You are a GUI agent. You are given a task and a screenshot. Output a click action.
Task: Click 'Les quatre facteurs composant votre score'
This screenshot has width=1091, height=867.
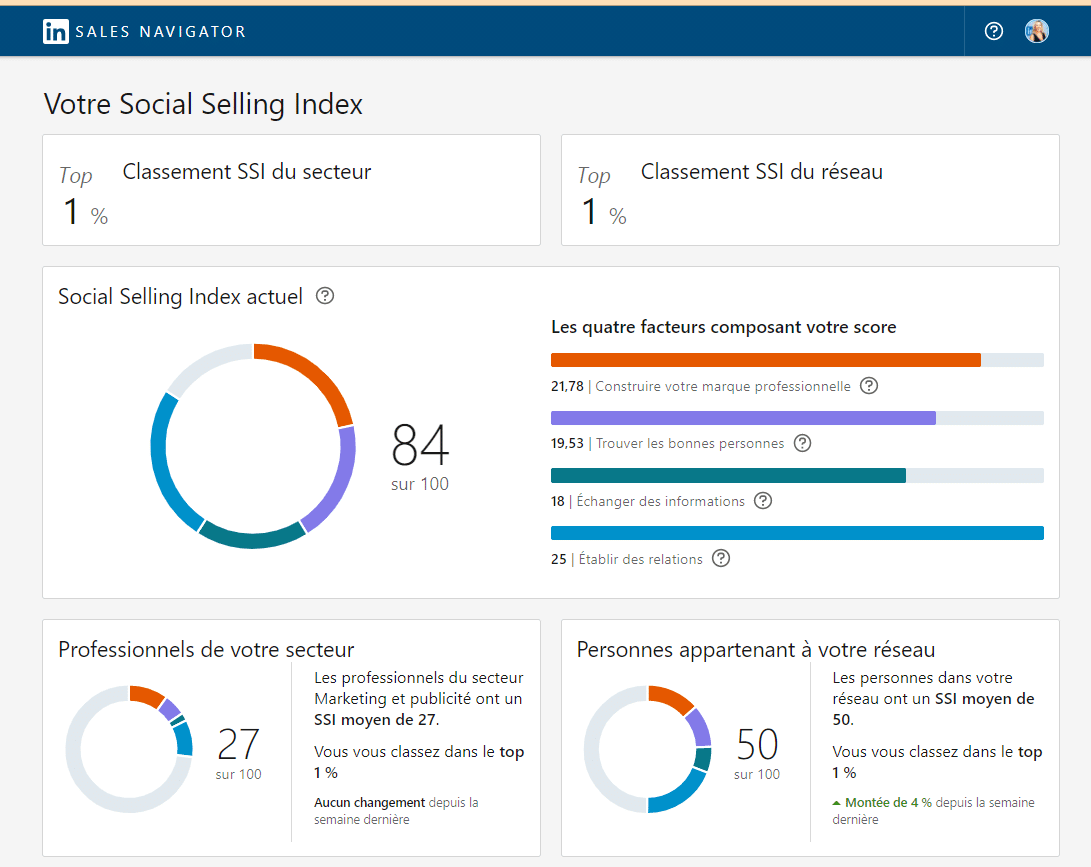pos(724,327)
